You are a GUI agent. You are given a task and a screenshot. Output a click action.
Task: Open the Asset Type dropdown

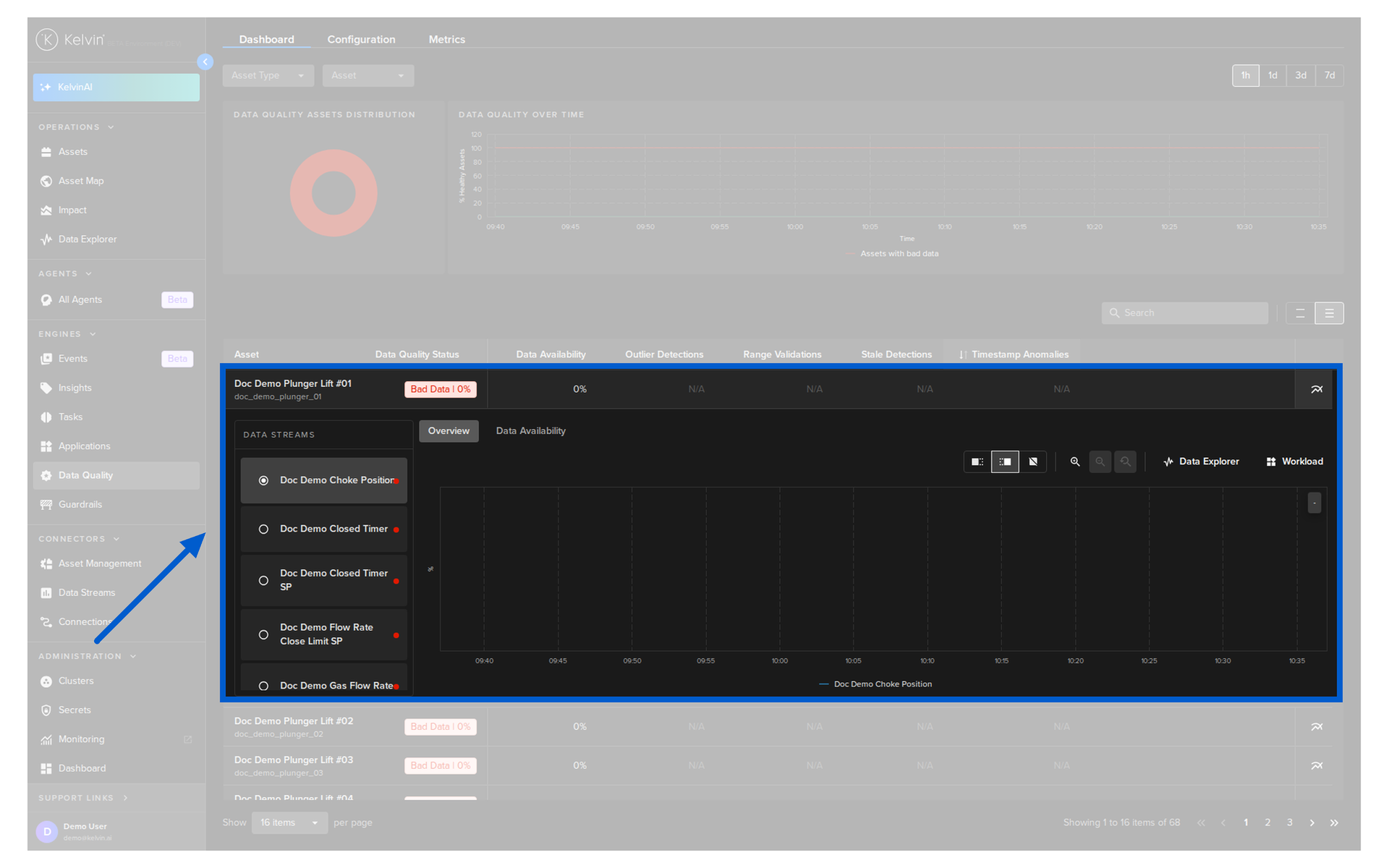coord(268,75)
